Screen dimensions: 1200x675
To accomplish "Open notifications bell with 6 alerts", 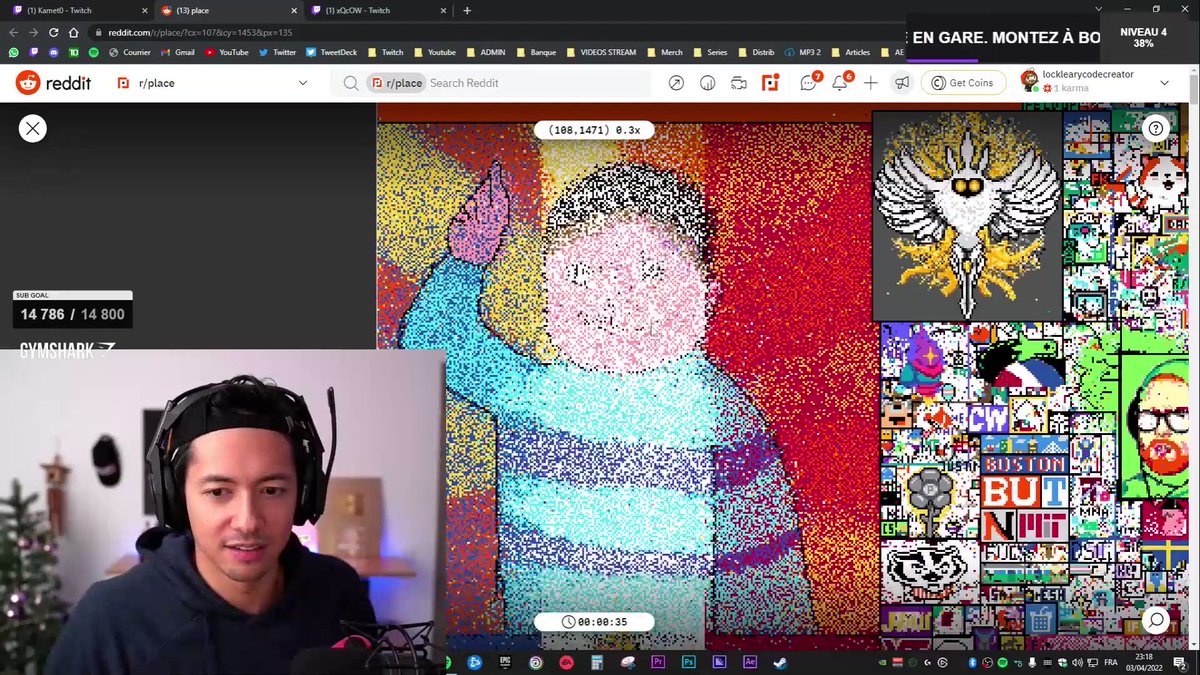I will tap(841, 82).
